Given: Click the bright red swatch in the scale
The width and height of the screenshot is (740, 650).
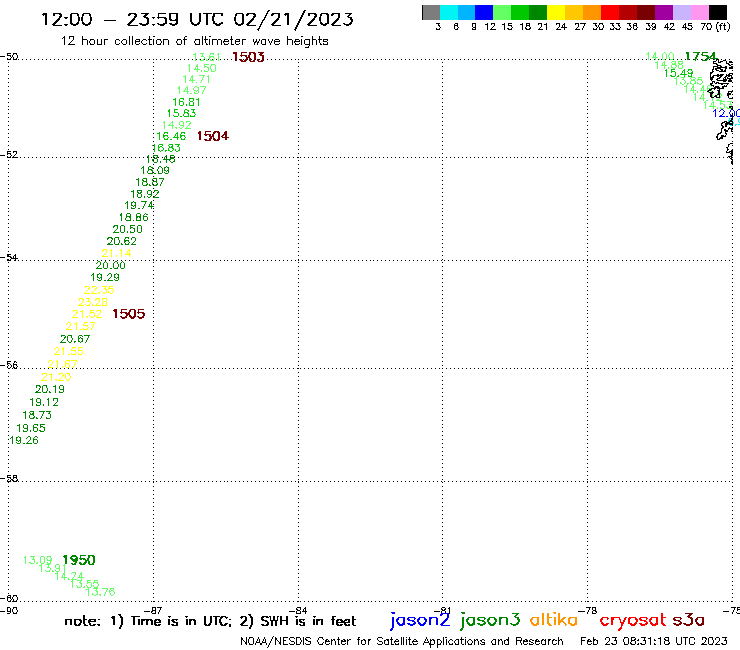Looking at the screenshot, I should pyautogui.click(x=610, y=12).
